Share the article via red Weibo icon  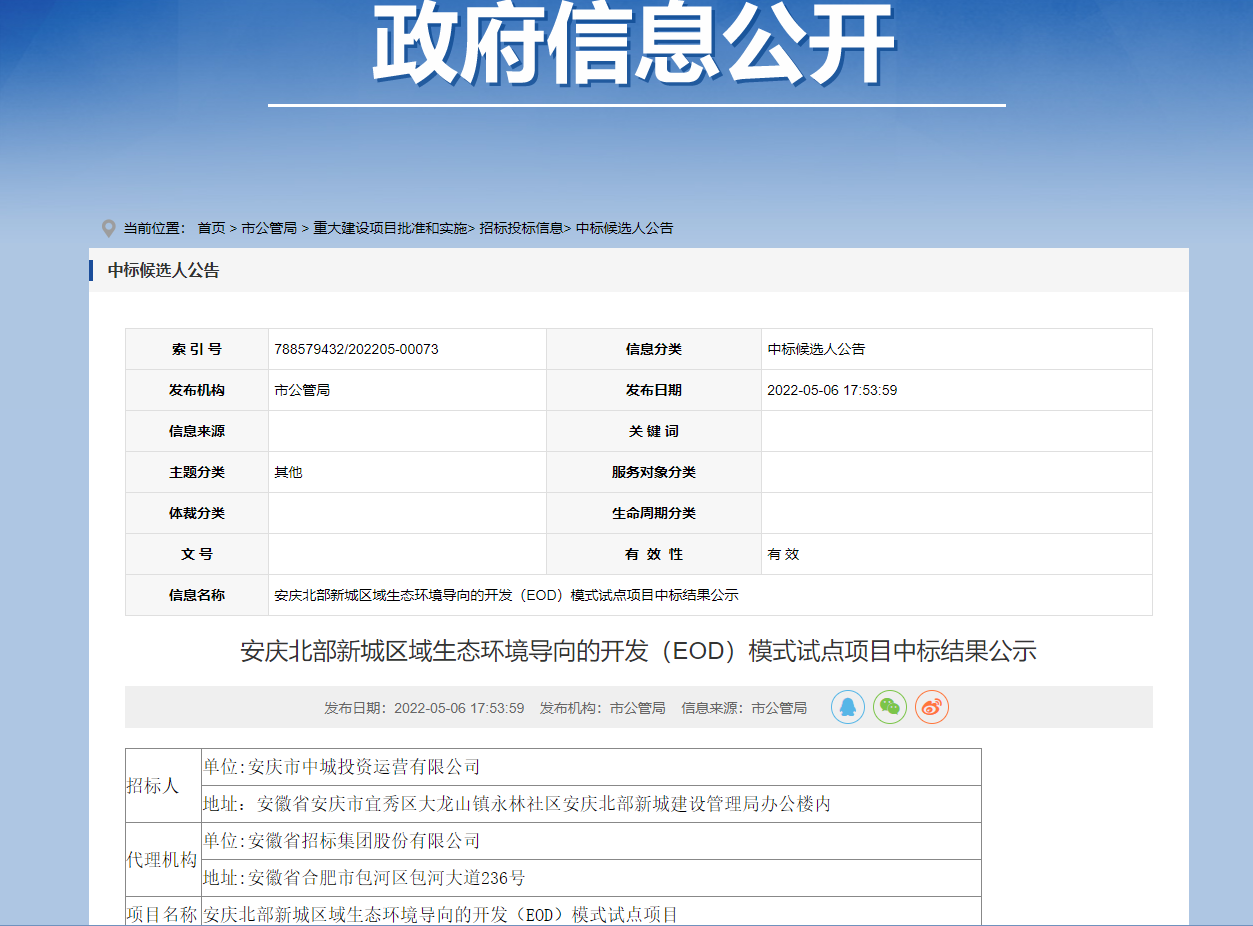[x=931, y=707]
